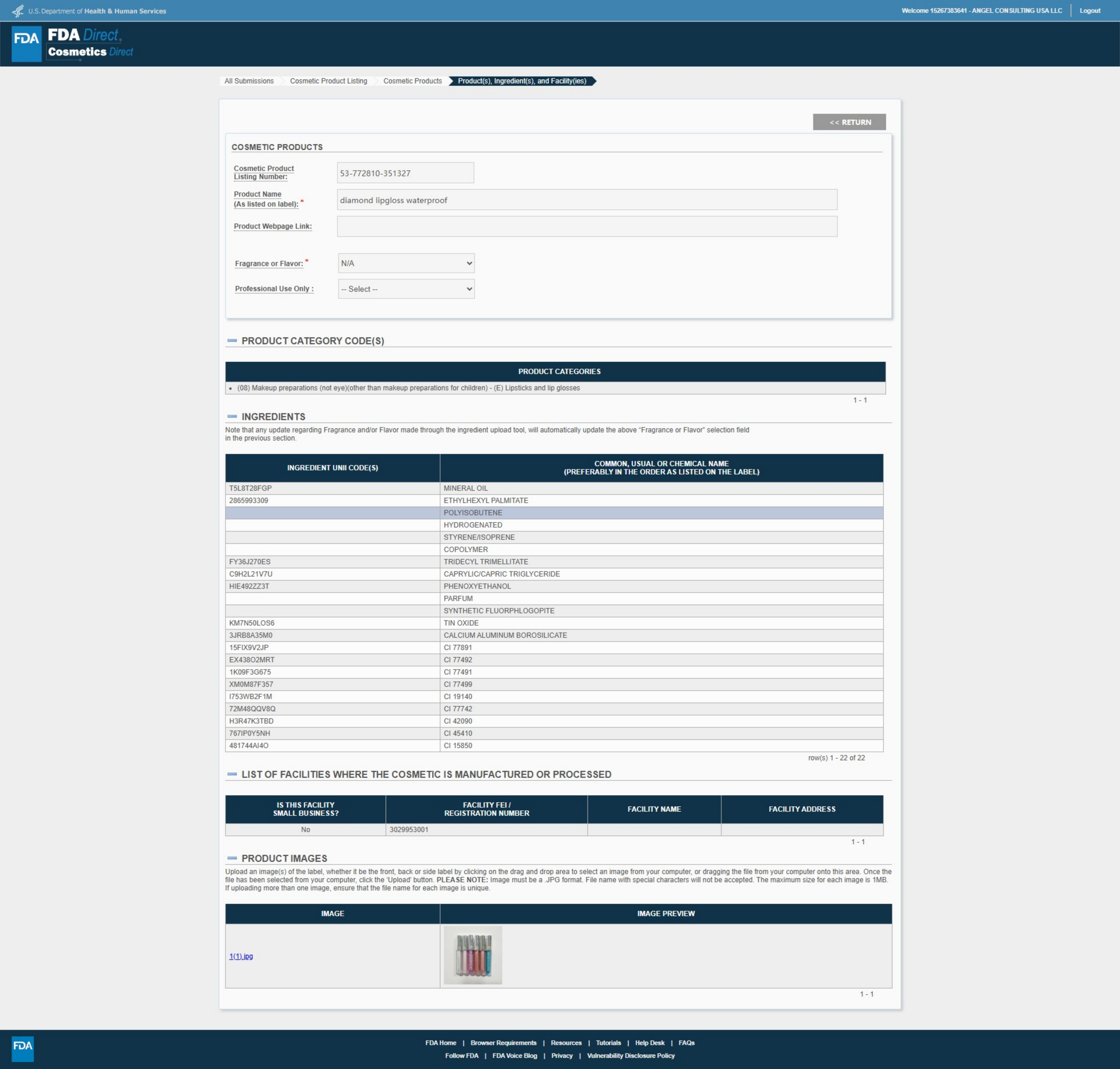Click the lipgloss product image thumbnail
The image size is (1120, 1069).
coord(473,955)
